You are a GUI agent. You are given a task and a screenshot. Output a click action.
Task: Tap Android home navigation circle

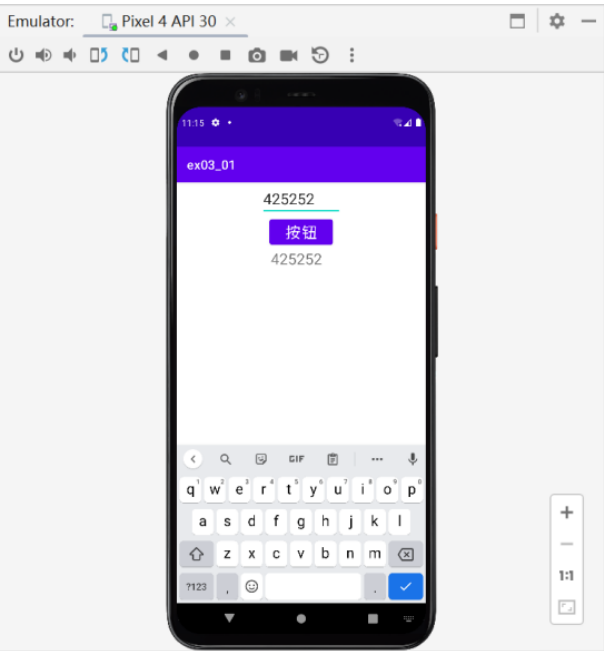pos(301,619)
